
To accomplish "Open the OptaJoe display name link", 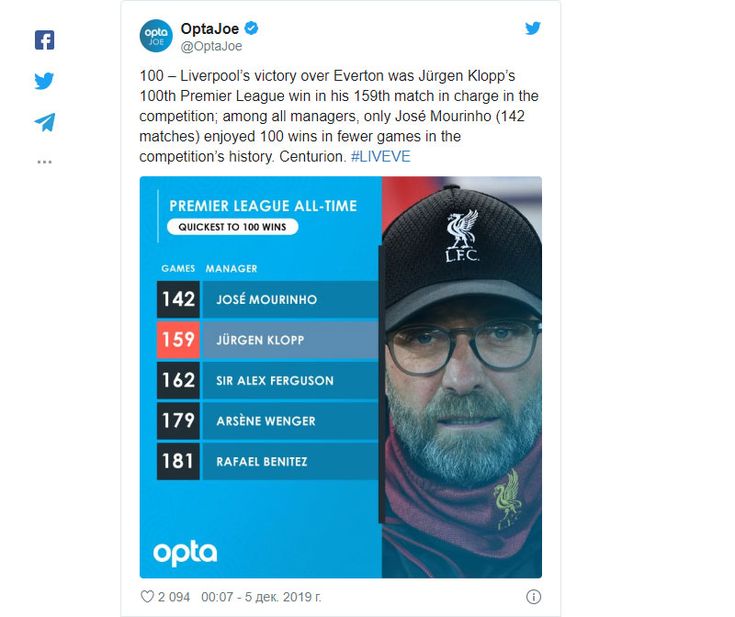I will pyautogui.click(x=210, y=29).
